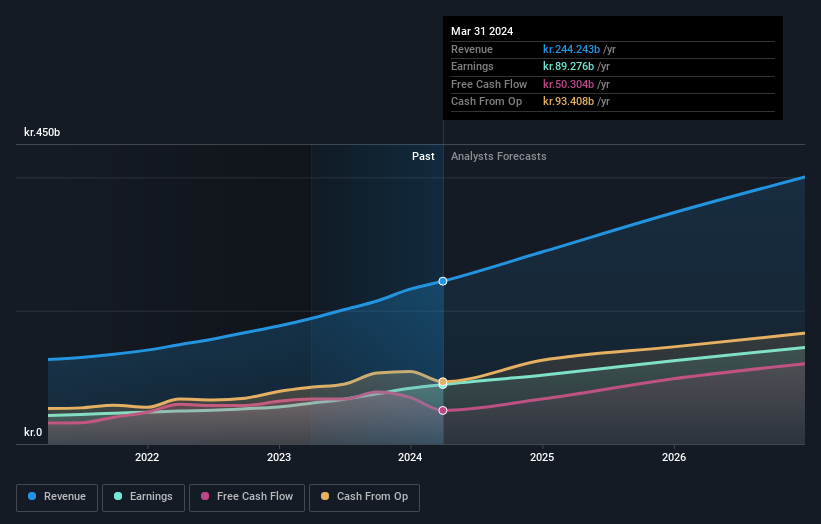Click the kr.244.243b revenue value

click(x=571, y=49)
